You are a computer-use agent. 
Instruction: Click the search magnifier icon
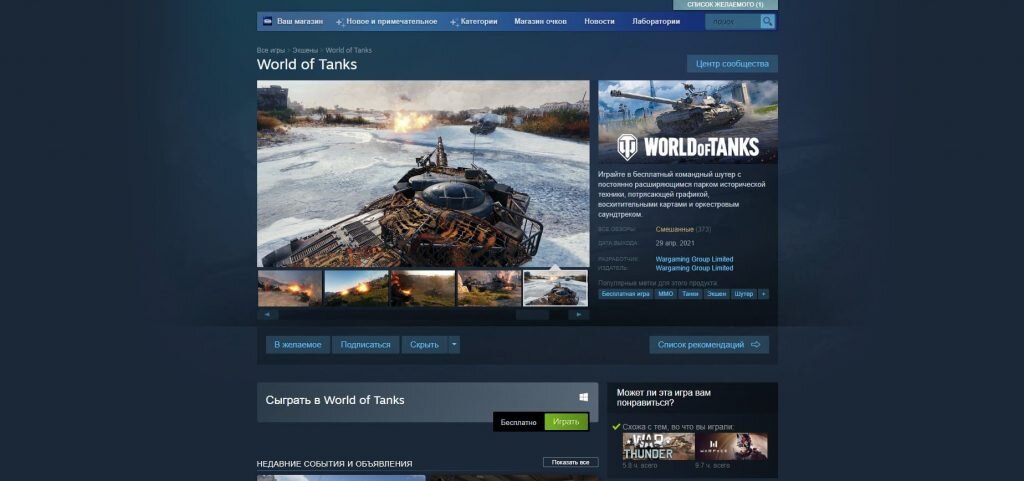[x=767, y=22]
